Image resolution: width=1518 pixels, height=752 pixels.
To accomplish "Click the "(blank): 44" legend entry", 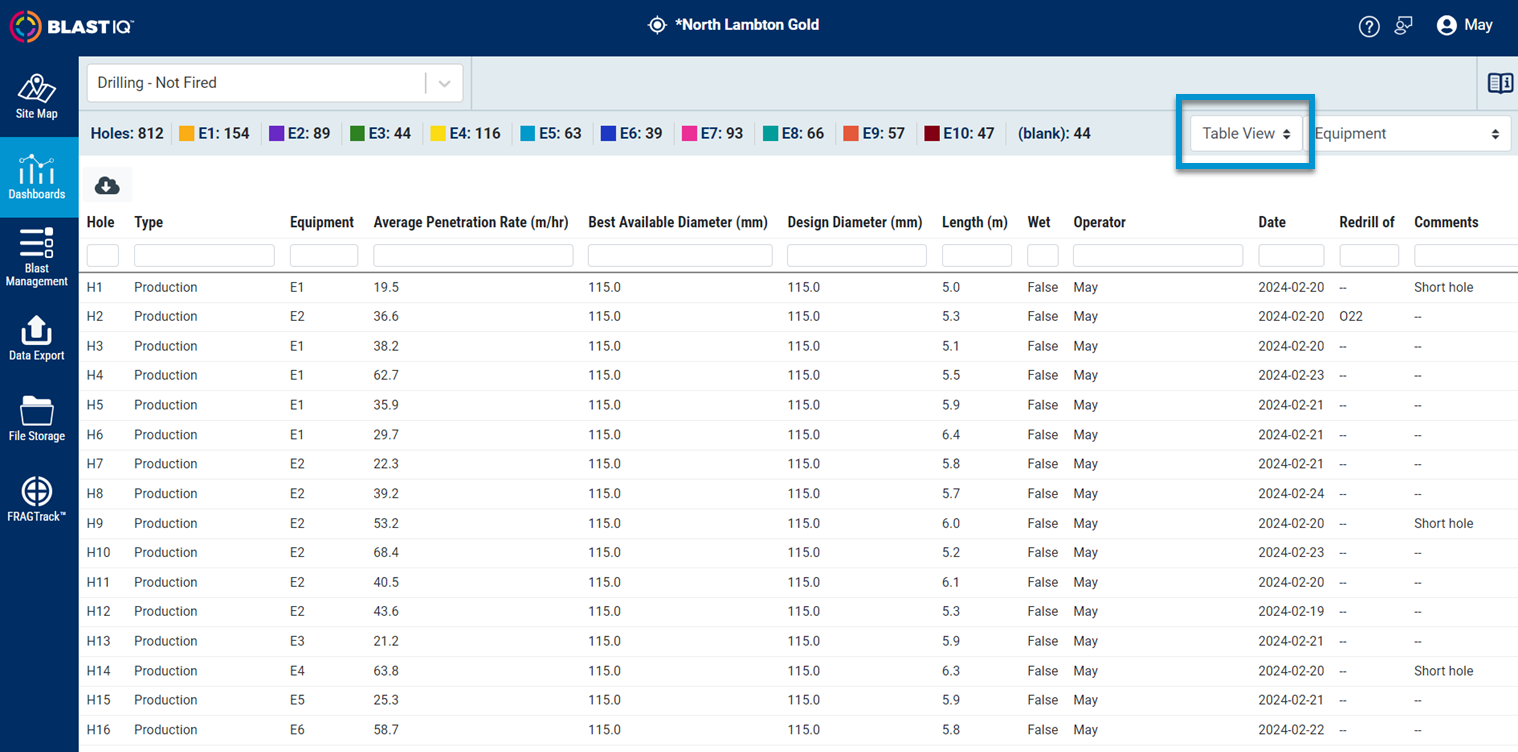I will point(1054,133).
